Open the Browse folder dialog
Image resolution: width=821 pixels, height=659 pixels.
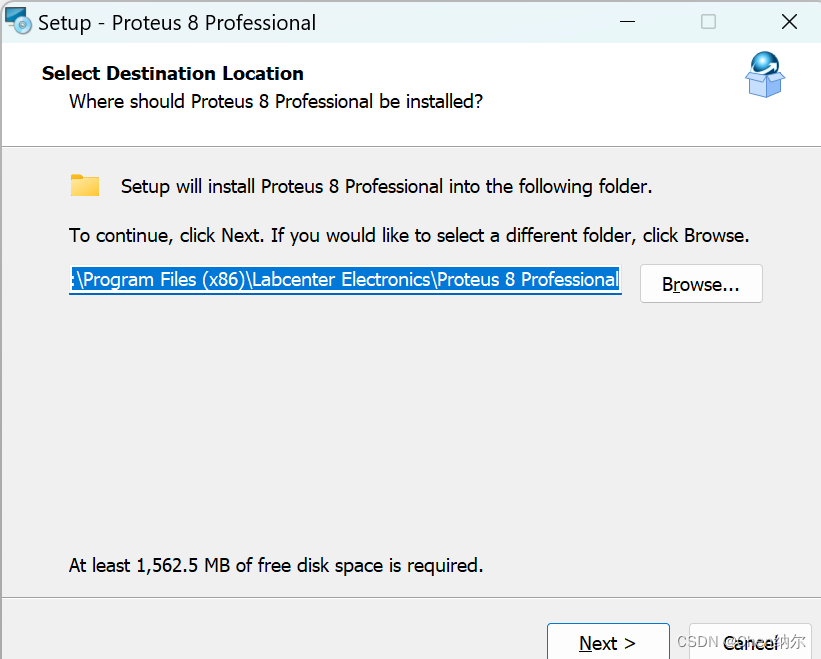(701, 284)
